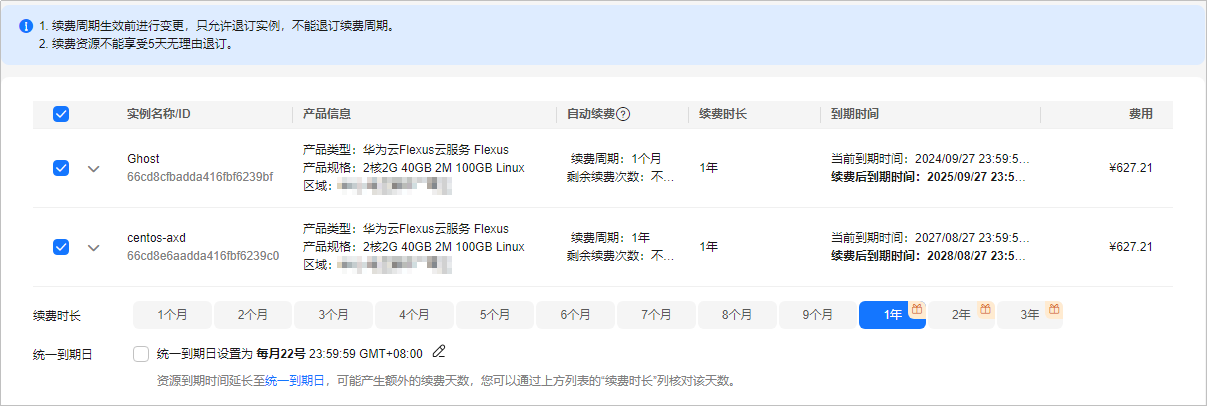Pick the 3个月 renewal duration
1207x406 pixels.
pyautogui.click(x=333, y=314)
